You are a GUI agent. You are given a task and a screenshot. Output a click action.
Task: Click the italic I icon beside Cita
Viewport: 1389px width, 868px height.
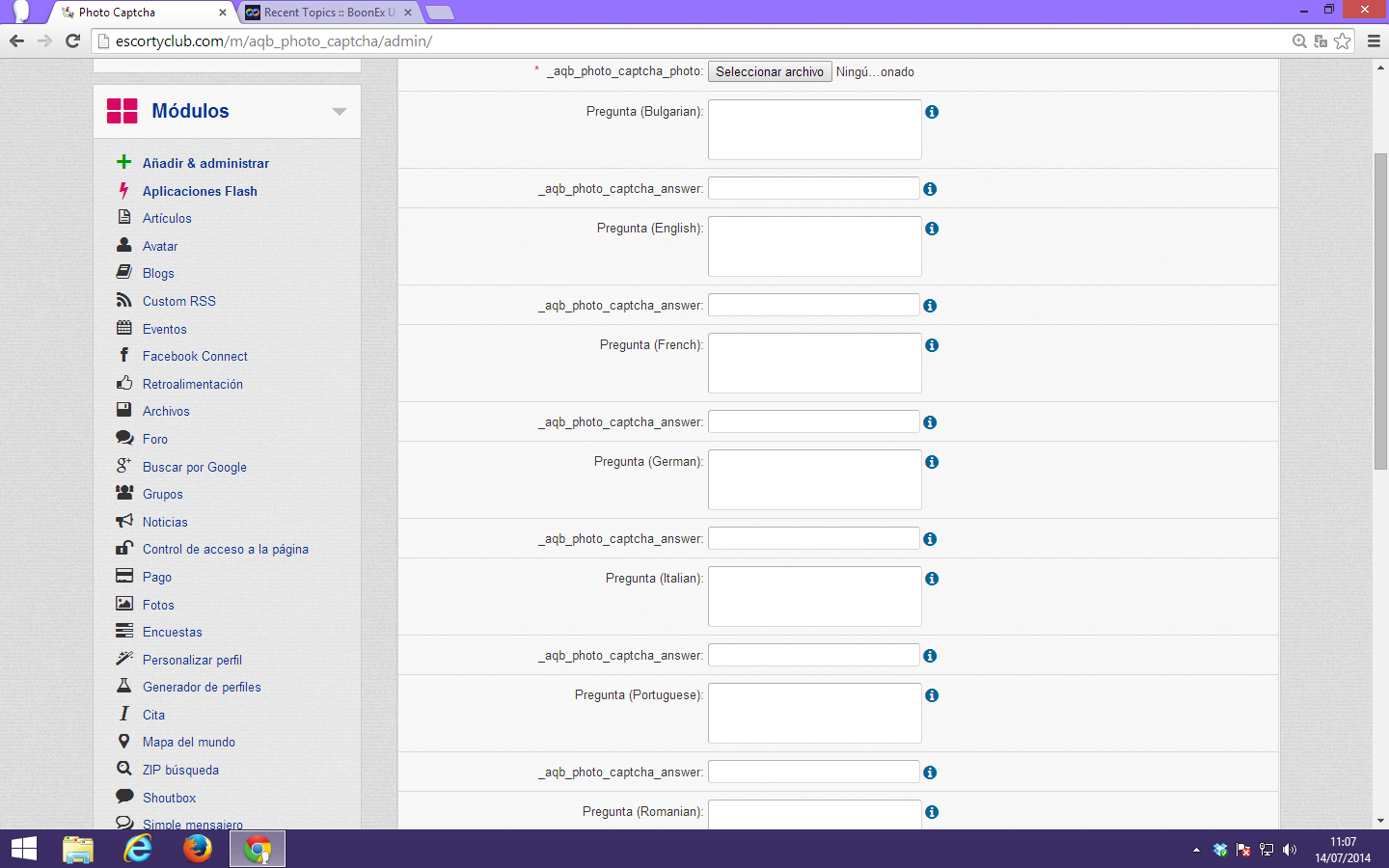123,714
